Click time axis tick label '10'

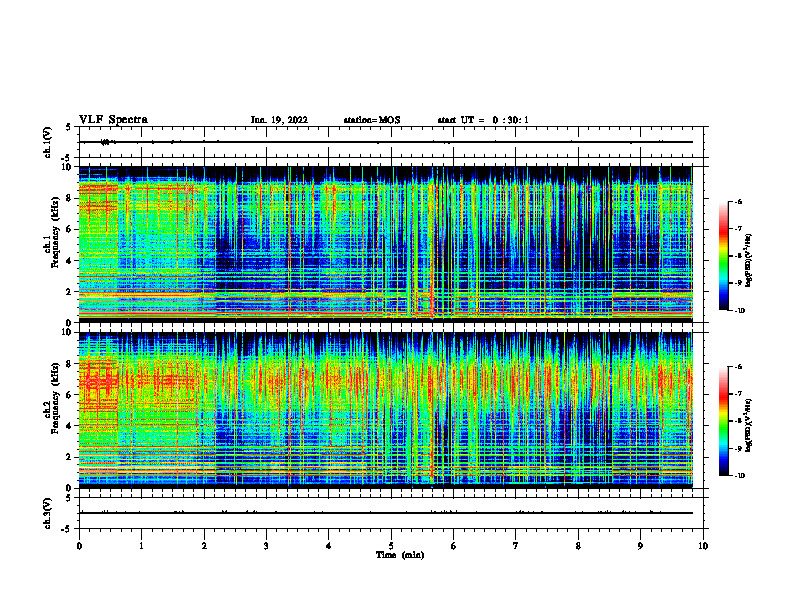pyautogui.click(x=703, y=546)
